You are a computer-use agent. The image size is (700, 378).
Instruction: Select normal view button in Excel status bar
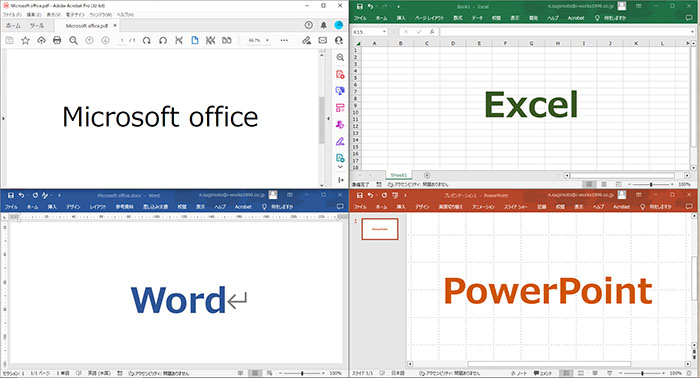589,184
